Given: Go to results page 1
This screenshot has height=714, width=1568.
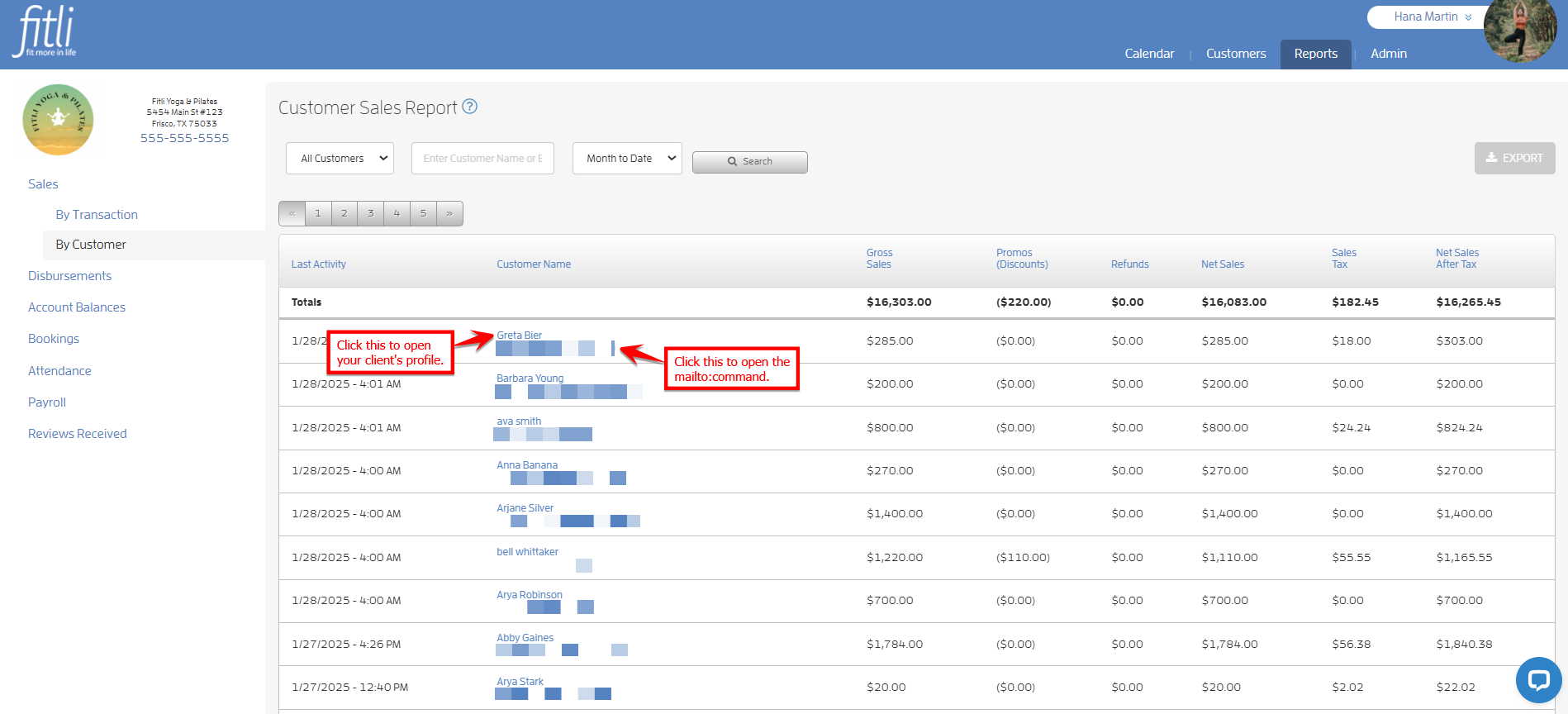Looking at the screenshot, I should click(x=318, y=213).
